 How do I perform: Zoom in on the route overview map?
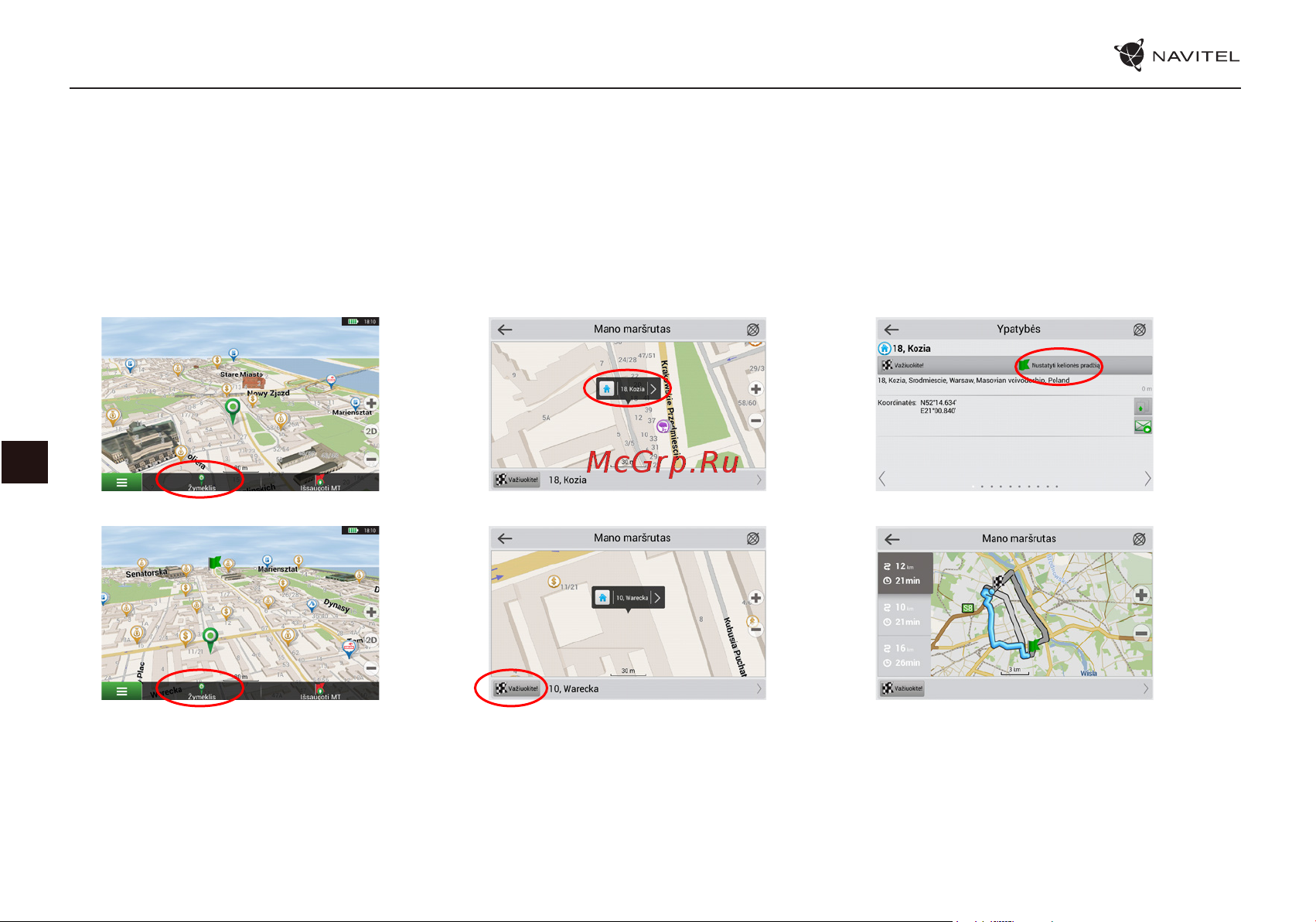pos(1141,595)
